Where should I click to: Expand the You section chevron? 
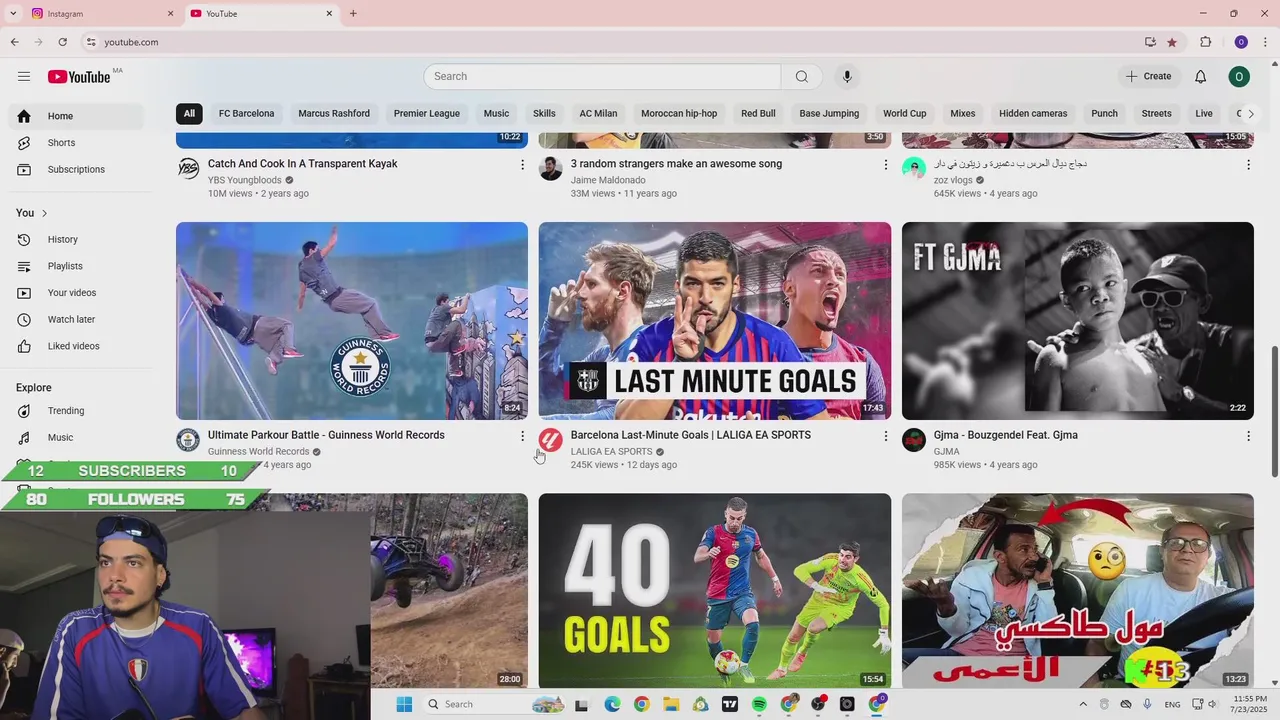pyautogui.click(x=44, y=213)
